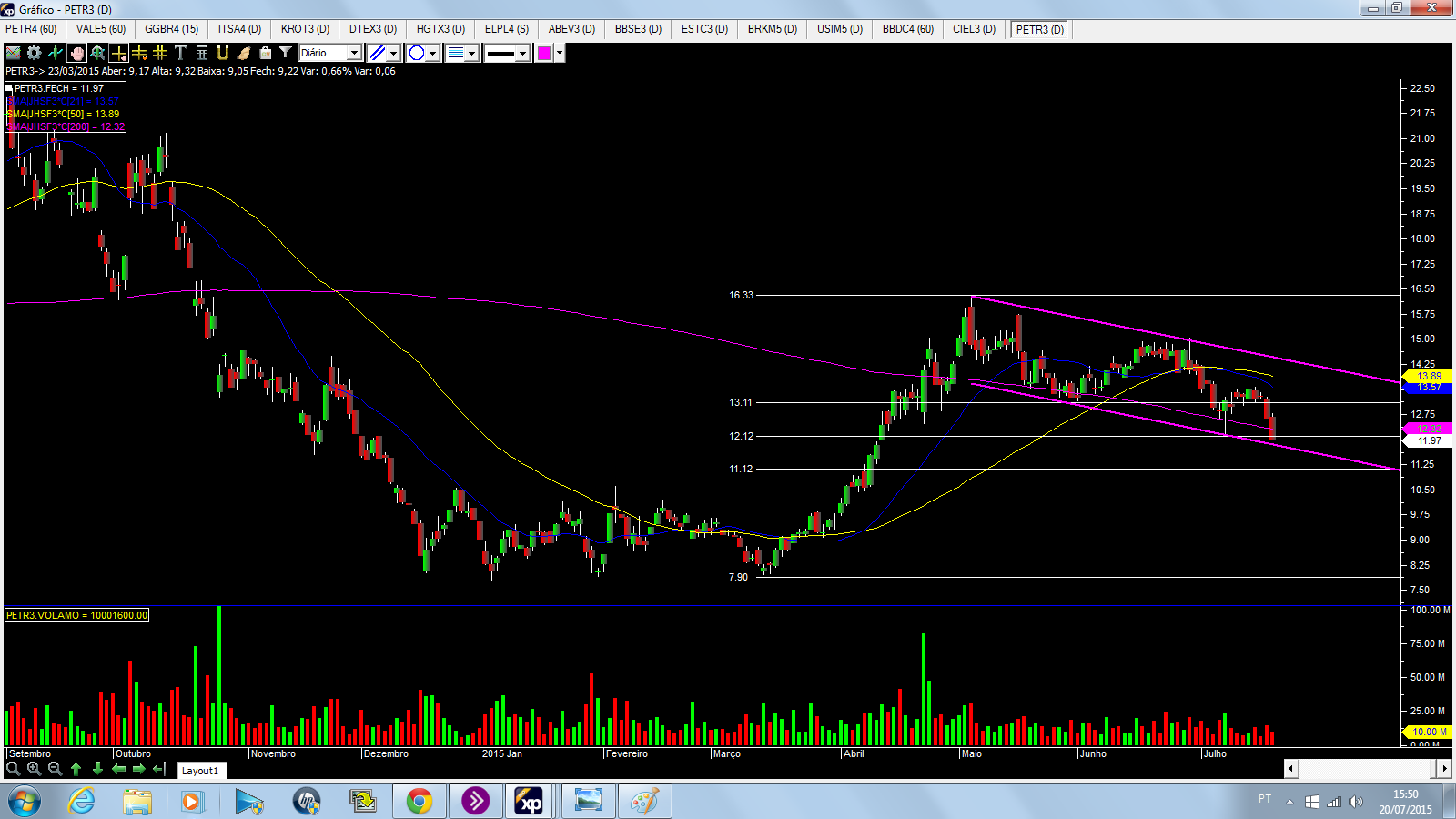Toggle the crosshair cursor tool
Viewport: 1456px width, 819px height.
point(118,53)
